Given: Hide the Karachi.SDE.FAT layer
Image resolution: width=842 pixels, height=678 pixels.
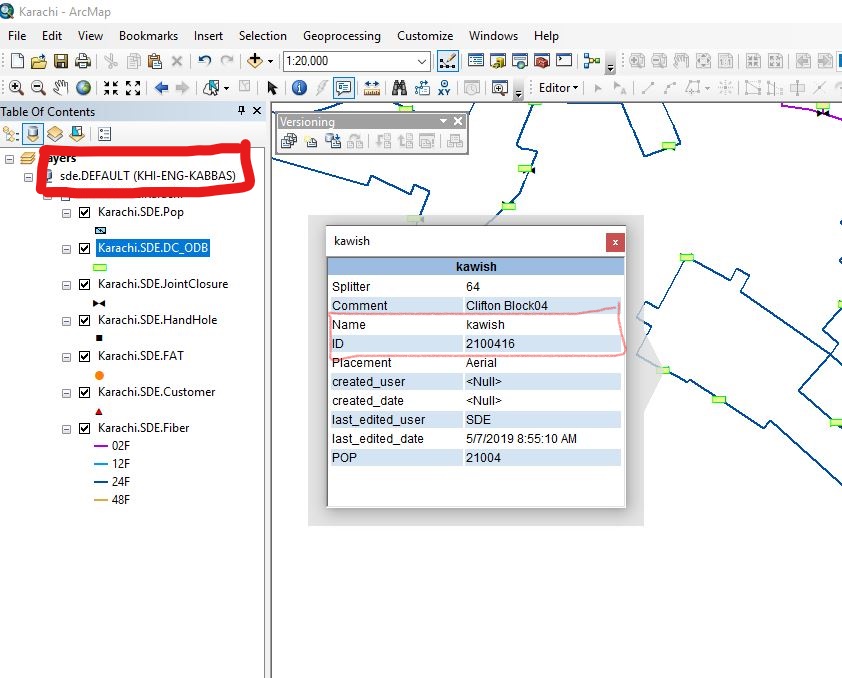Looking at the screenshot, I should click(x=84, y=356).
